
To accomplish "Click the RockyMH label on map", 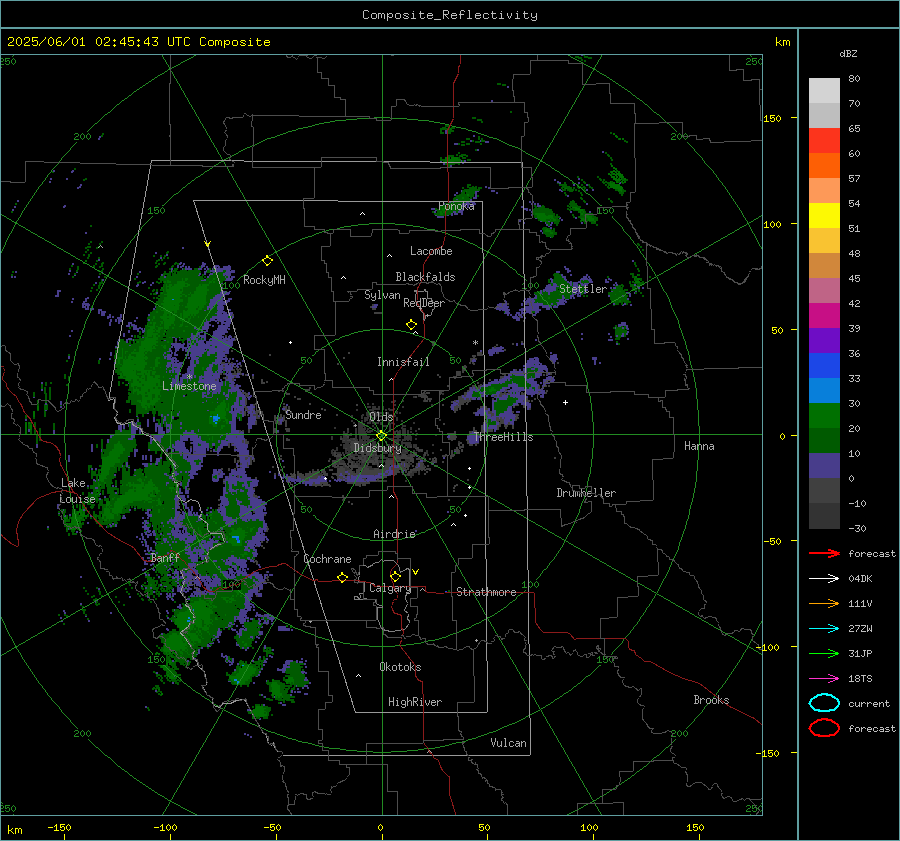I will click(x=264, y=280).
